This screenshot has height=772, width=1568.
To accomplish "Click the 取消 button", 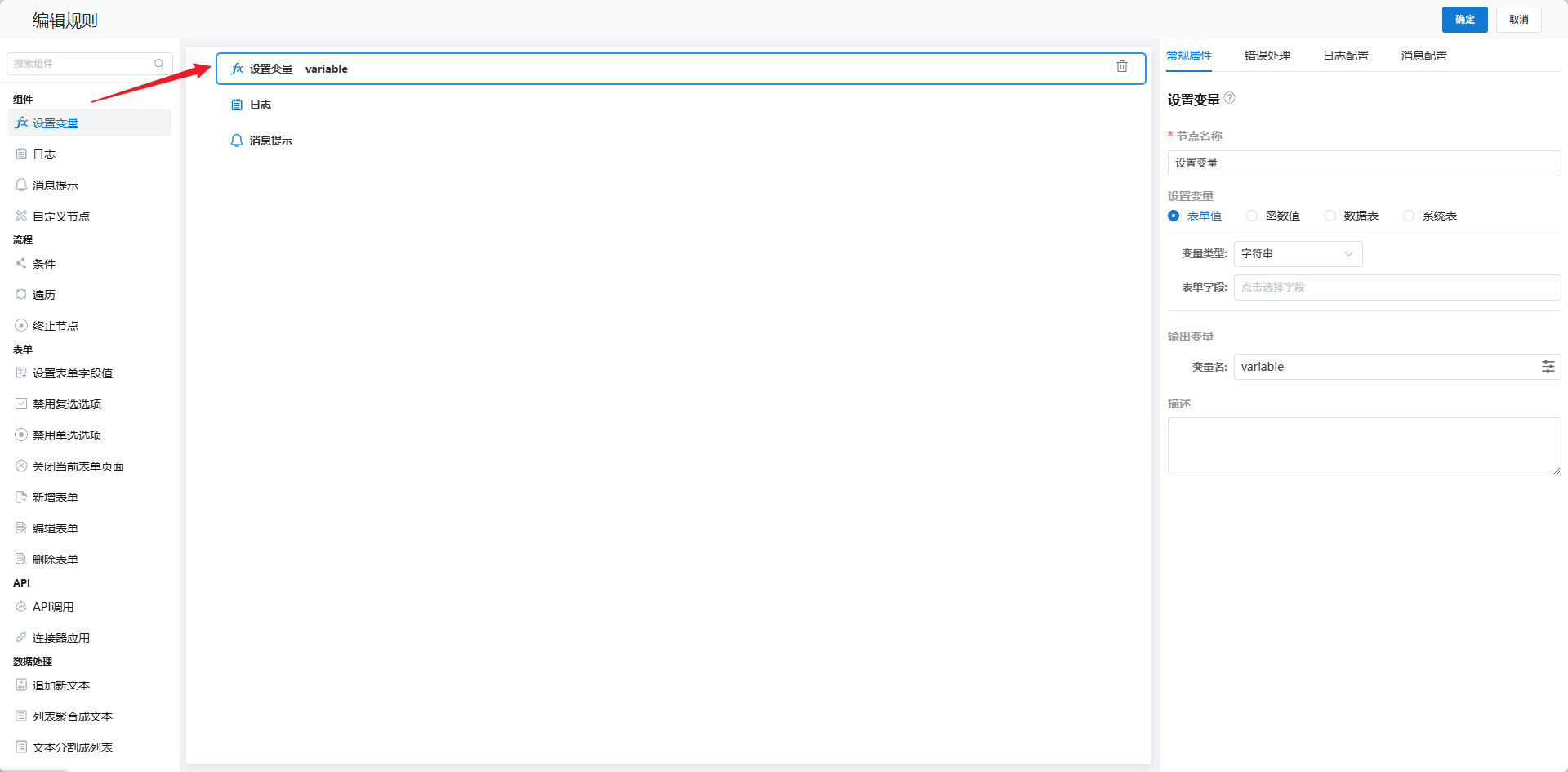I will [1518, 20].
